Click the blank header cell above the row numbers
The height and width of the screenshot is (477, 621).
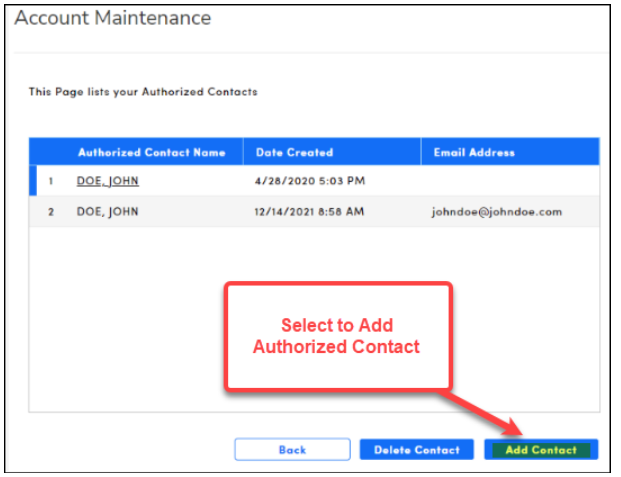click(x=50, y=153)
